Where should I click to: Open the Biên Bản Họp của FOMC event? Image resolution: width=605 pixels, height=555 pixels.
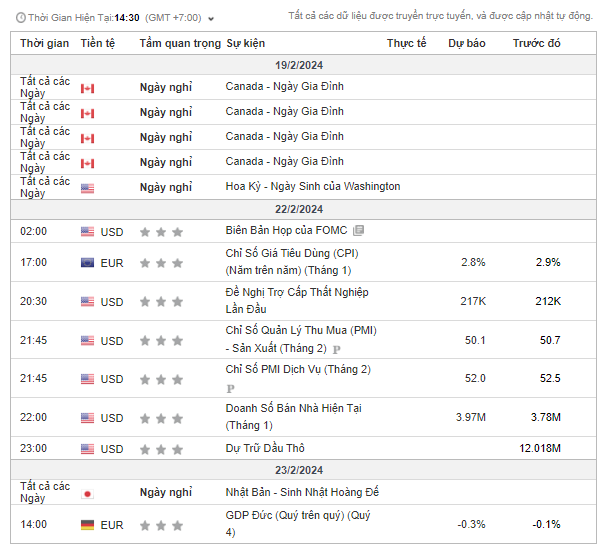pyautogui.click(x=286, y=231)
